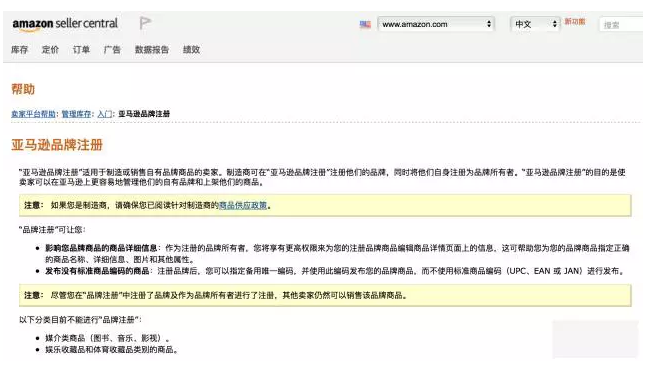Viewport: 650px width, 370px height.
Task: Focus the 搜索 search field
Action: (x=621, y=25)
